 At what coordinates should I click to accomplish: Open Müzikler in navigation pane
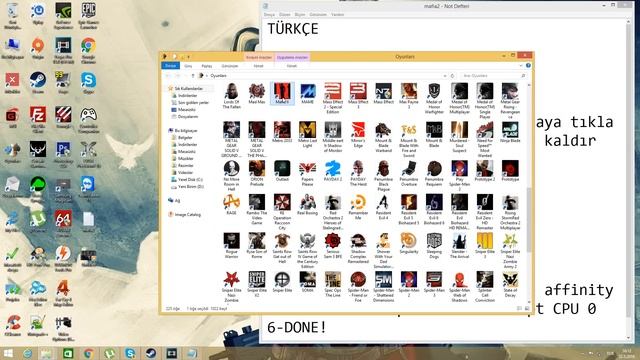coord(182,158)
